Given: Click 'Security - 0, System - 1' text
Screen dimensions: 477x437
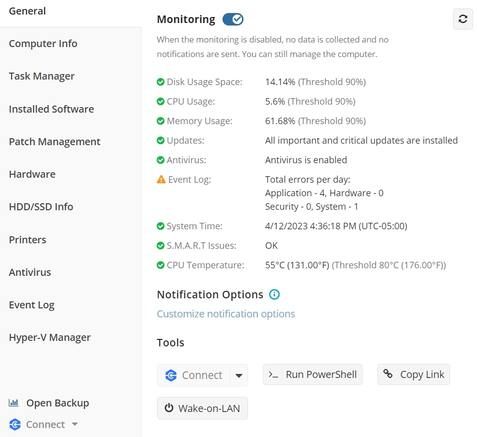Looking at the screenshot, I should (x=312, y=207).
